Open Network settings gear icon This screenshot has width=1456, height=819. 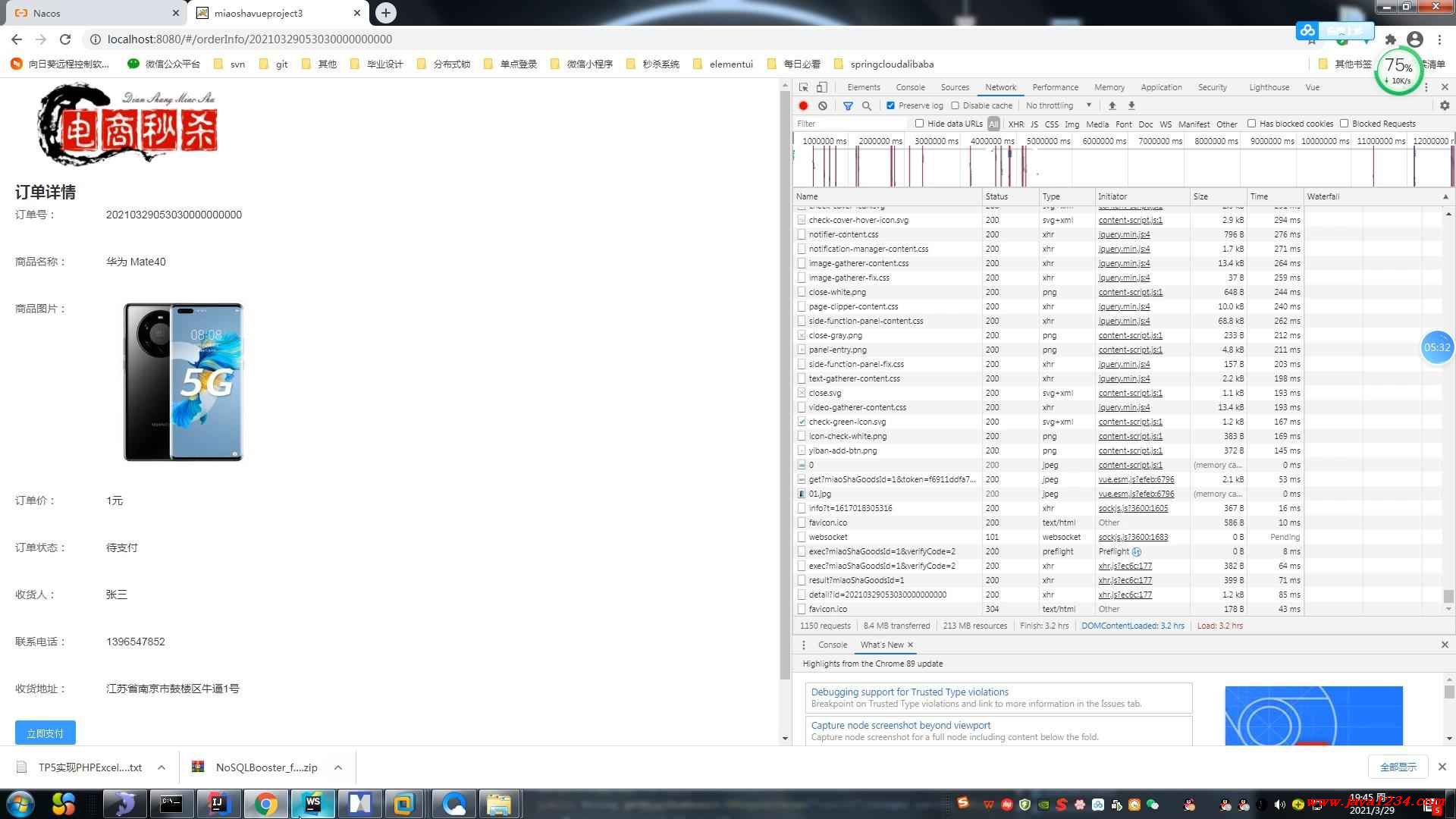pos(1445,105)
